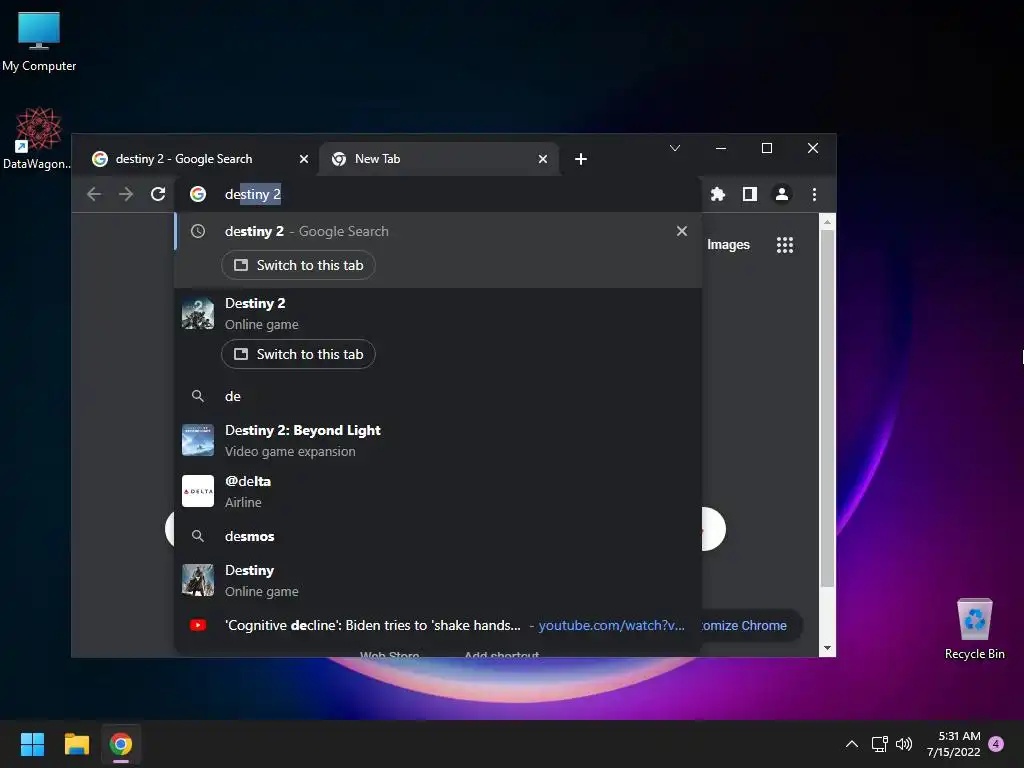Switch to the 'destiny 2 - Google Search' tab
1024x768 pixels.
click(194, 159)
